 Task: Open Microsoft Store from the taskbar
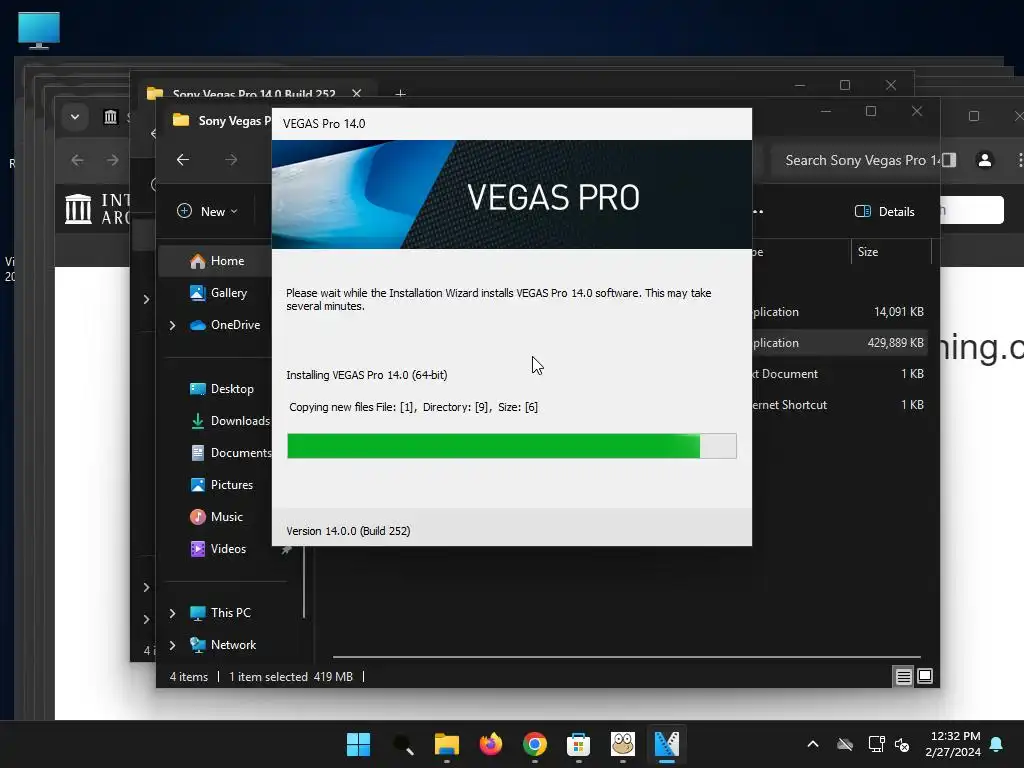point(579,744)
